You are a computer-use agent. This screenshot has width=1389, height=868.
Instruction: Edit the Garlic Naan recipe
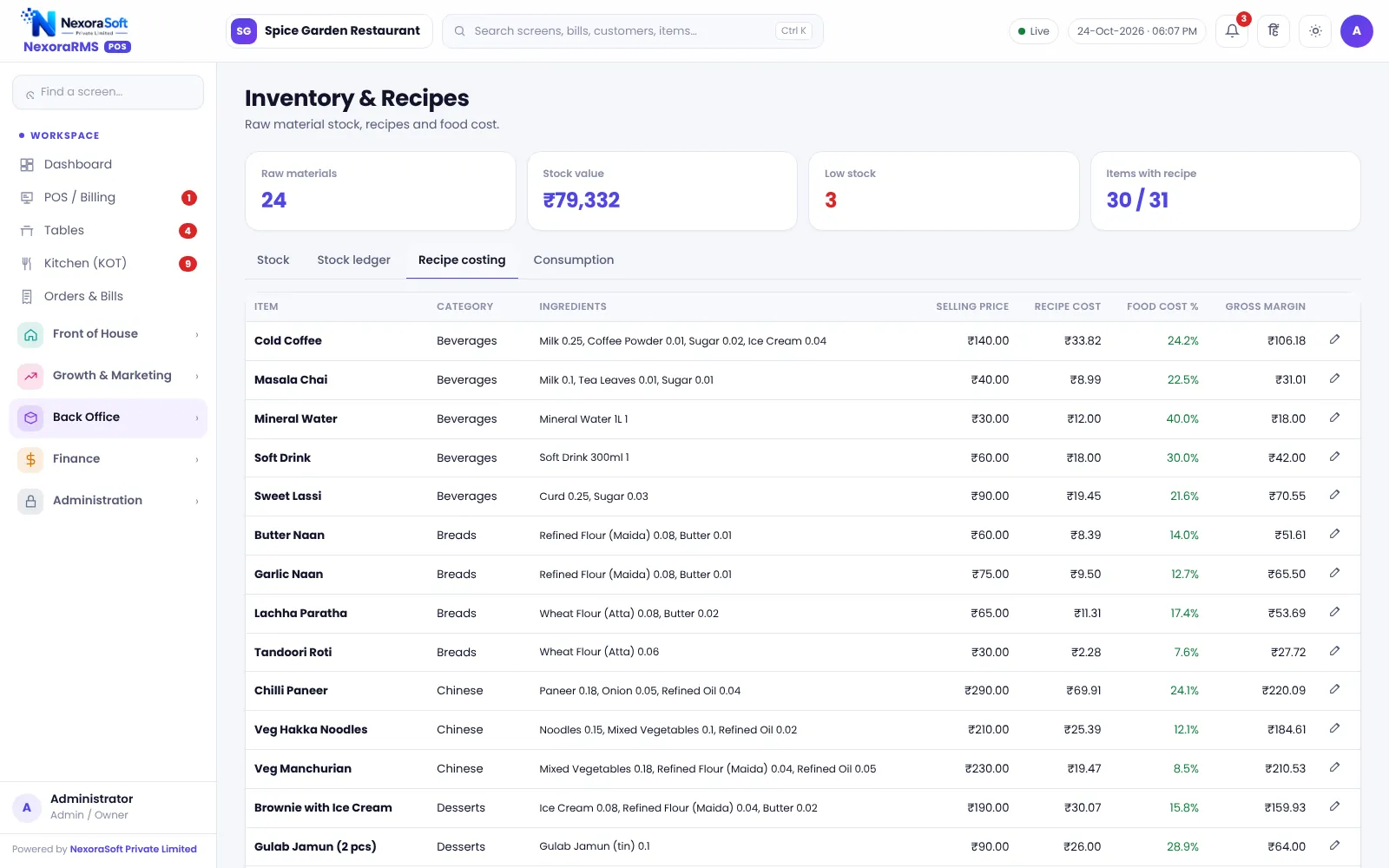(x=1334, y=573)
